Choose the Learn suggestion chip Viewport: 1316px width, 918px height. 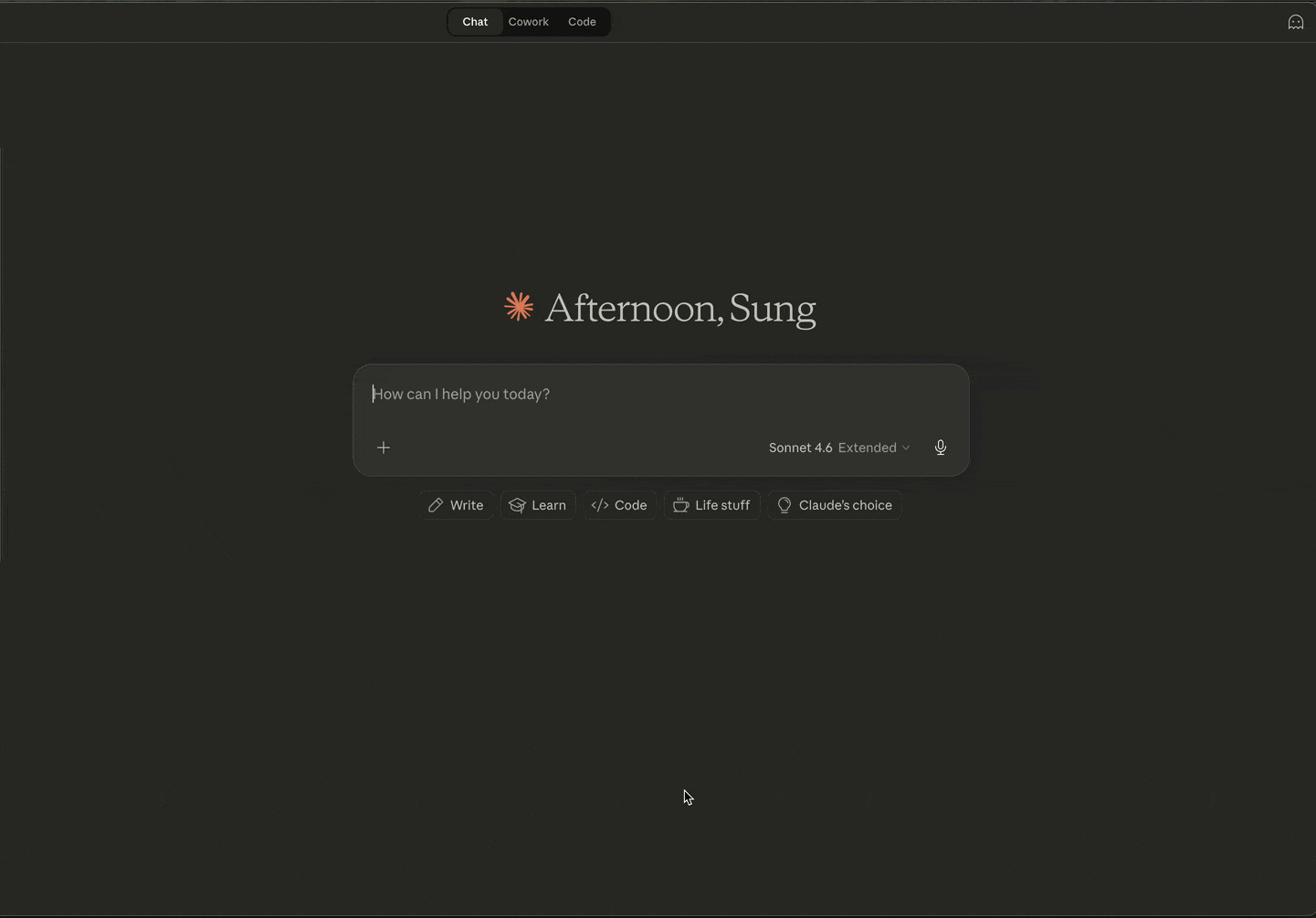[x=538, y=505]
